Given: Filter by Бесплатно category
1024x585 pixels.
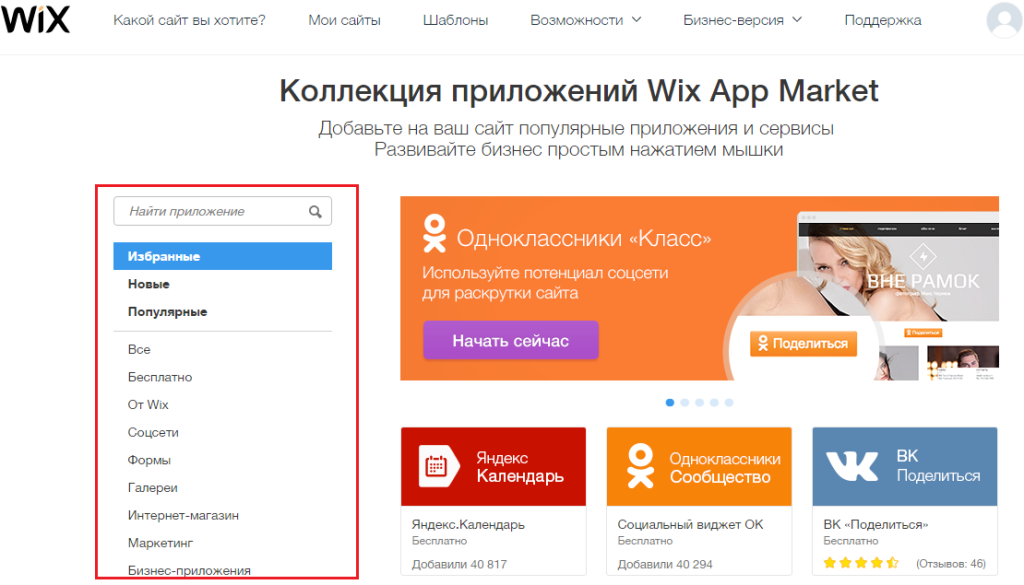Looking at the screenshot, I should click(x=160, y=377).
